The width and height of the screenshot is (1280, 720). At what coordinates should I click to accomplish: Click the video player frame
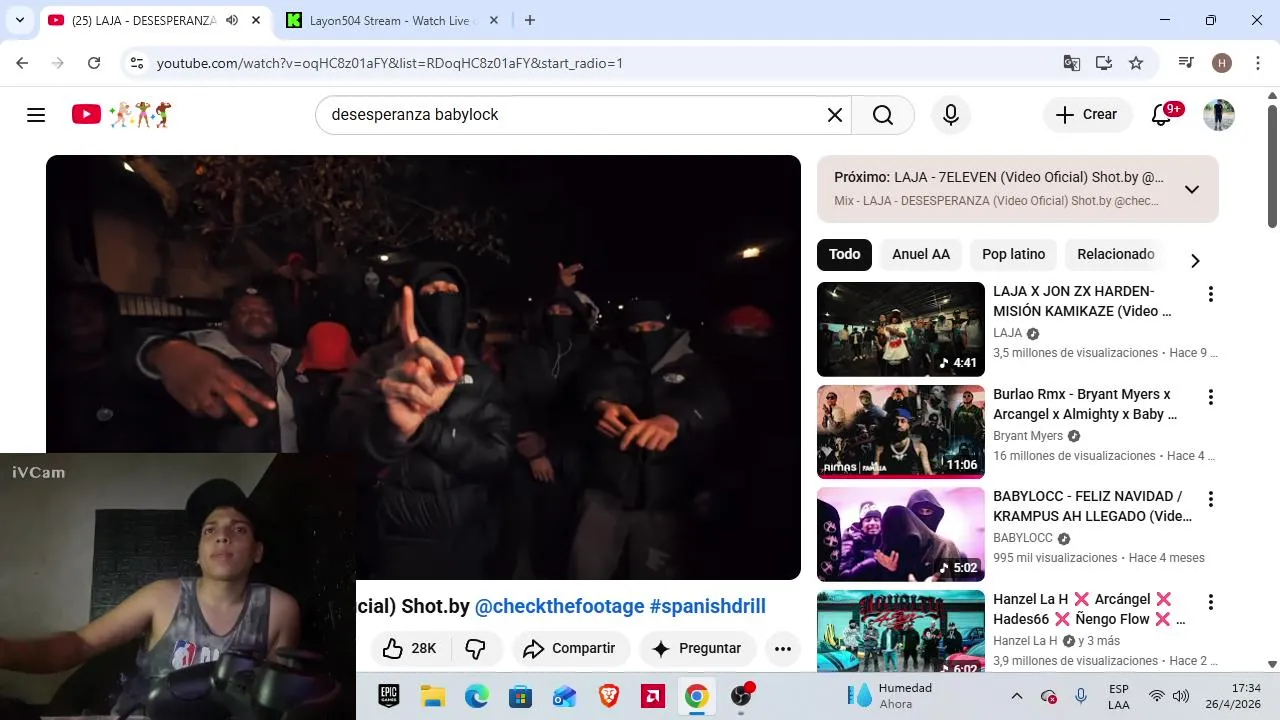[x=423, y=367]
